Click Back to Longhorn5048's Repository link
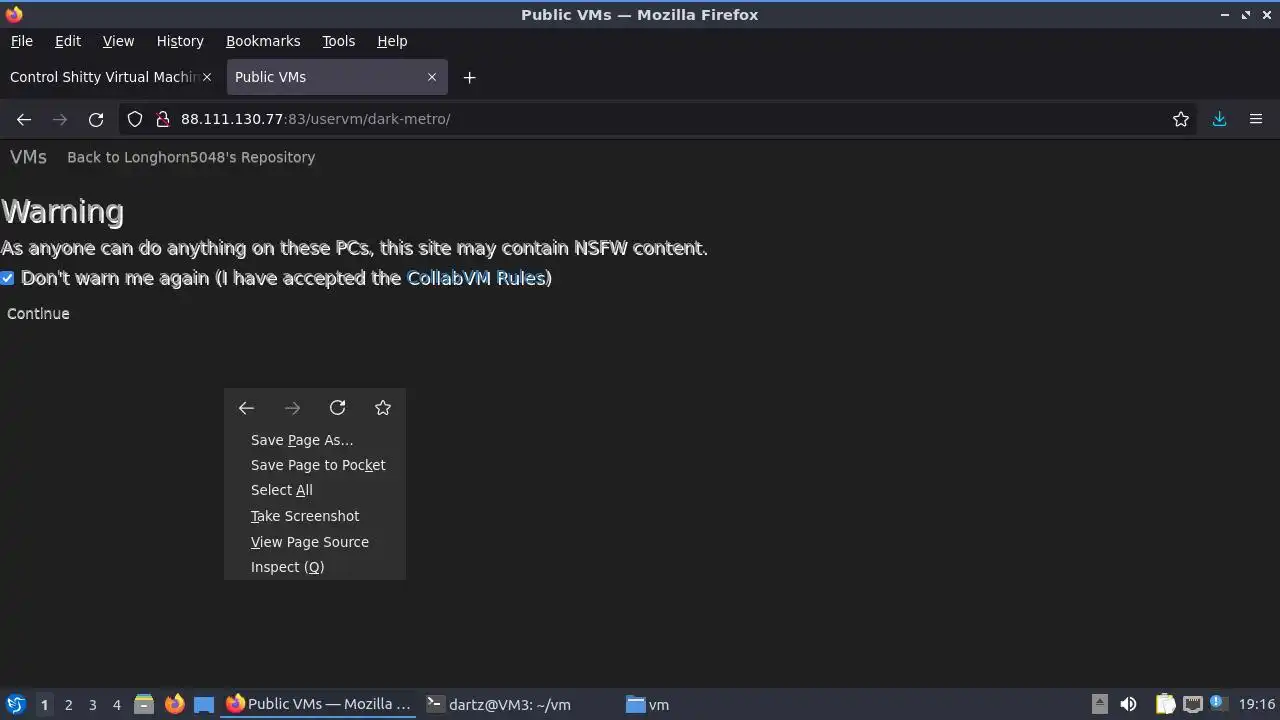1280x720 pixels. coord(191,157)
